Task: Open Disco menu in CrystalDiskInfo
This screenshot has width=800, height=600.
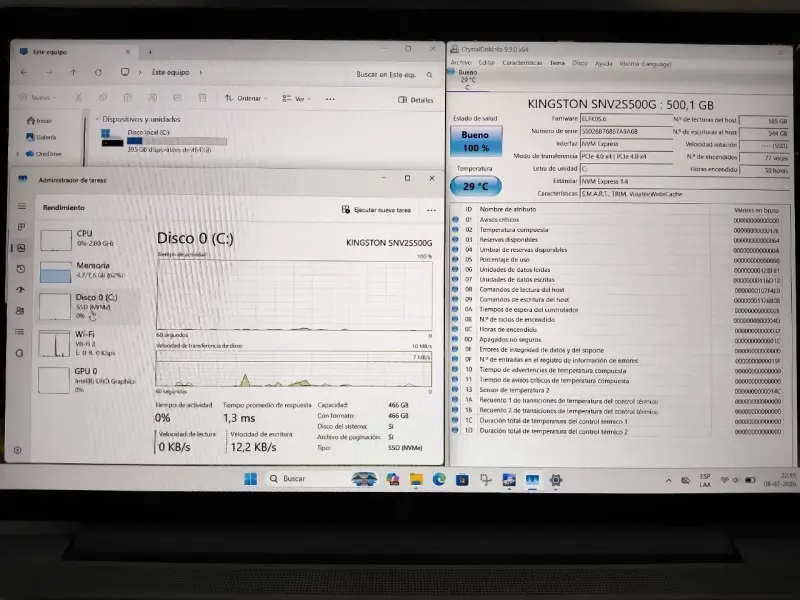Action: tap(580, 63)
